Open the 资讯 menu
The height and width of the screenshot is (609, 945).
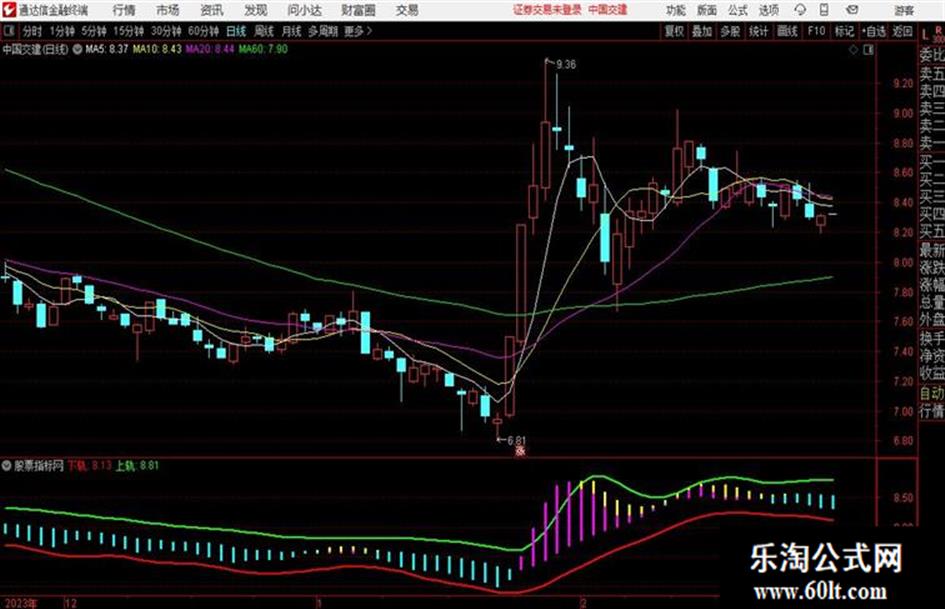[212, 10]
